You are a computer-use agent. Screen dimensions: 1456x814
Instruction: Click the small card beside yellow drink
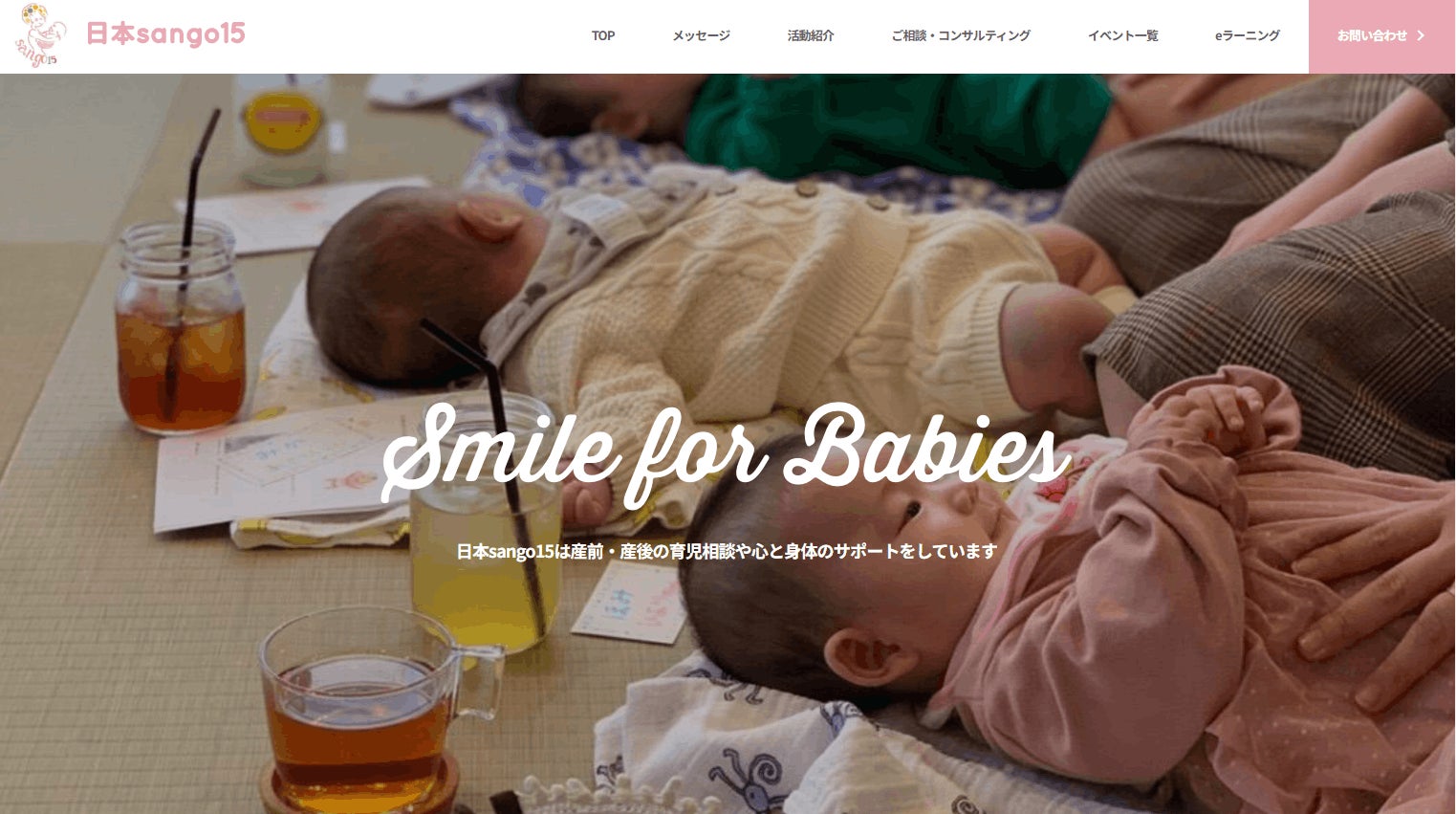click(630, 602)
